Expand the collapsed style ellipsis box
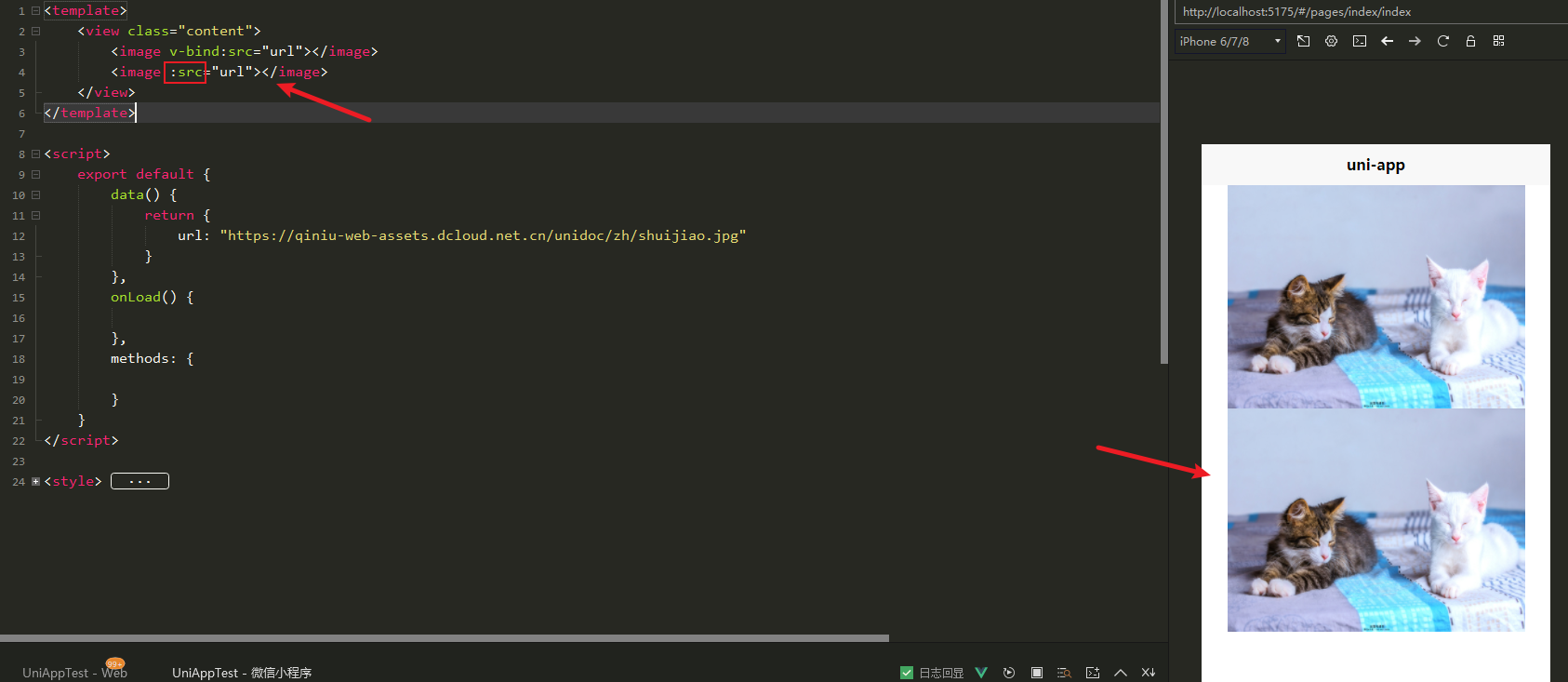The image size is (1568, 682). click(140, 481)
